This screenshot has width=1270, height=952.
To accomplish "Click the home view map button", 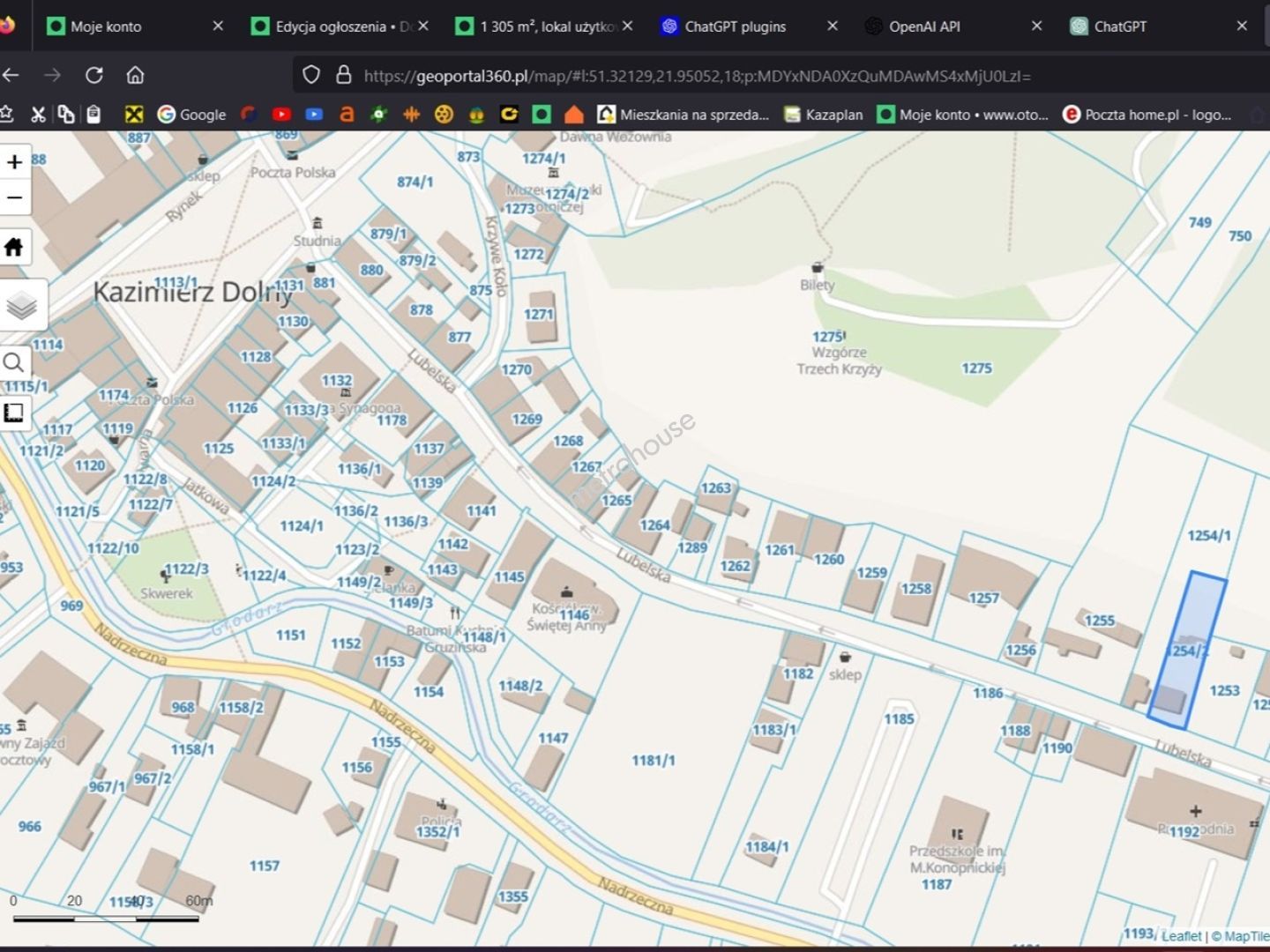I will tap(14, 247).
